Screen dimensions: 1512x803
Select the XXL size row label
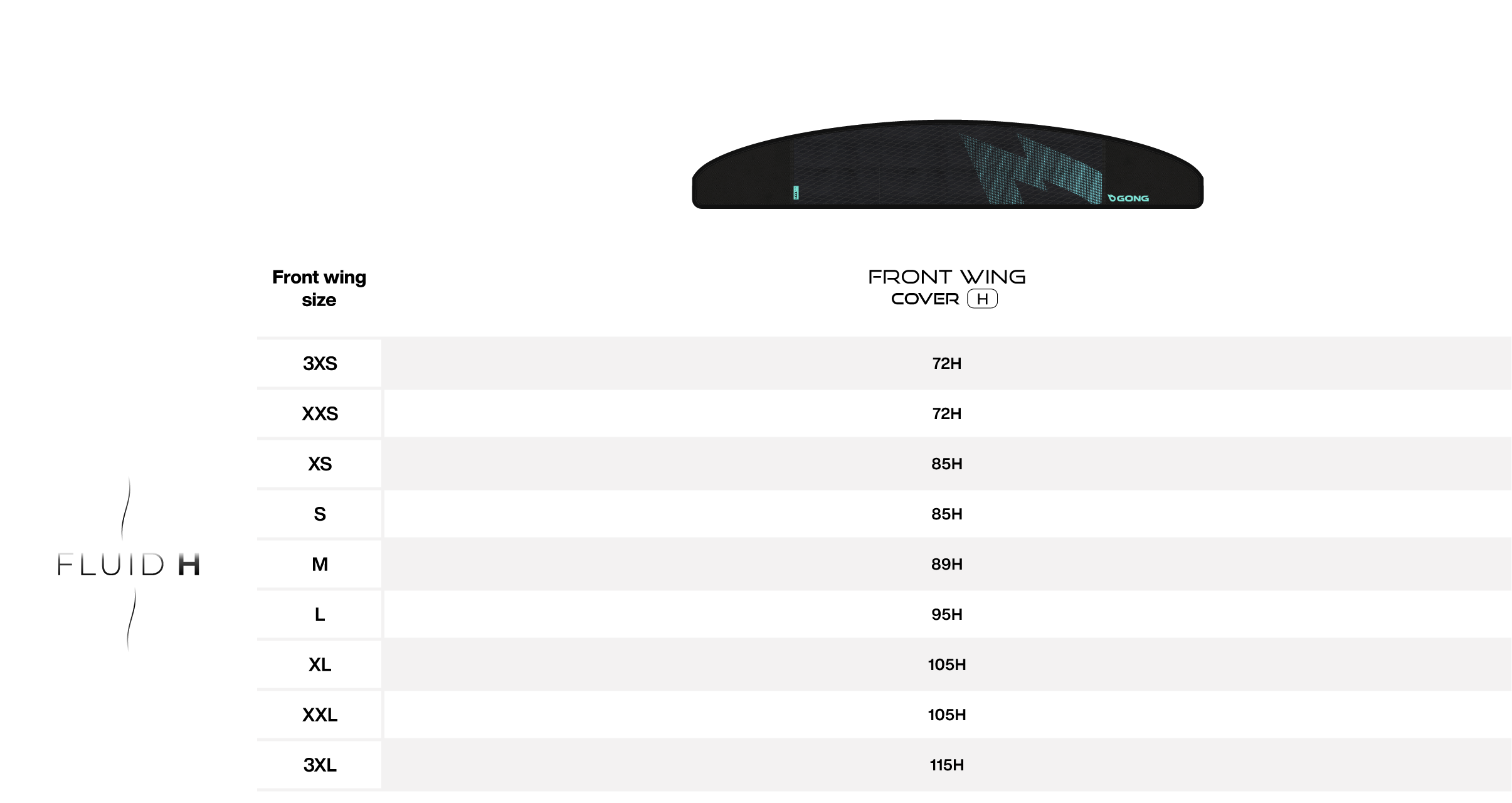tap(320, 715)
